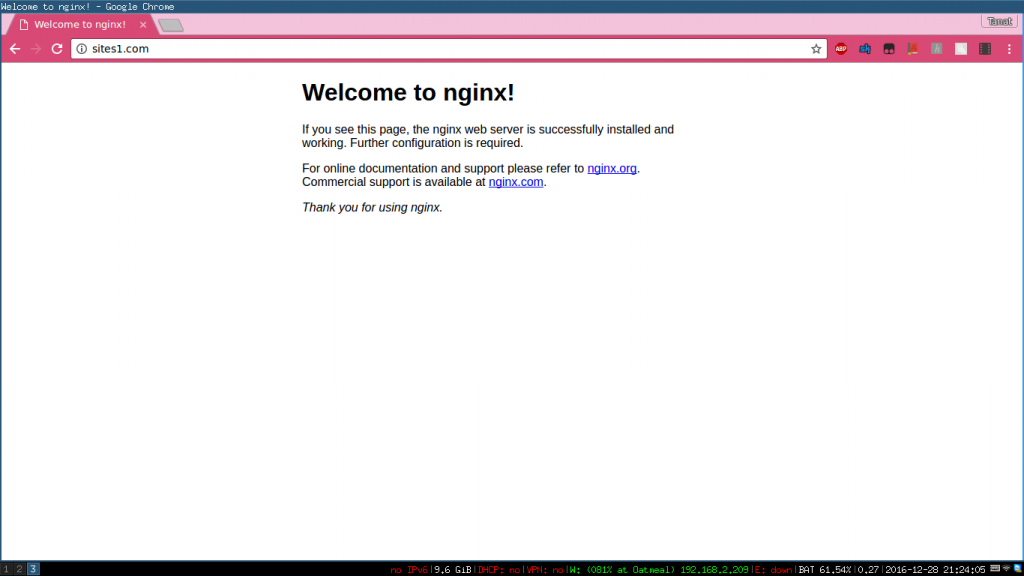Click the 'DHCP: no' status entry
Screen dimensions: 1024x576
[x=499, y=570]
